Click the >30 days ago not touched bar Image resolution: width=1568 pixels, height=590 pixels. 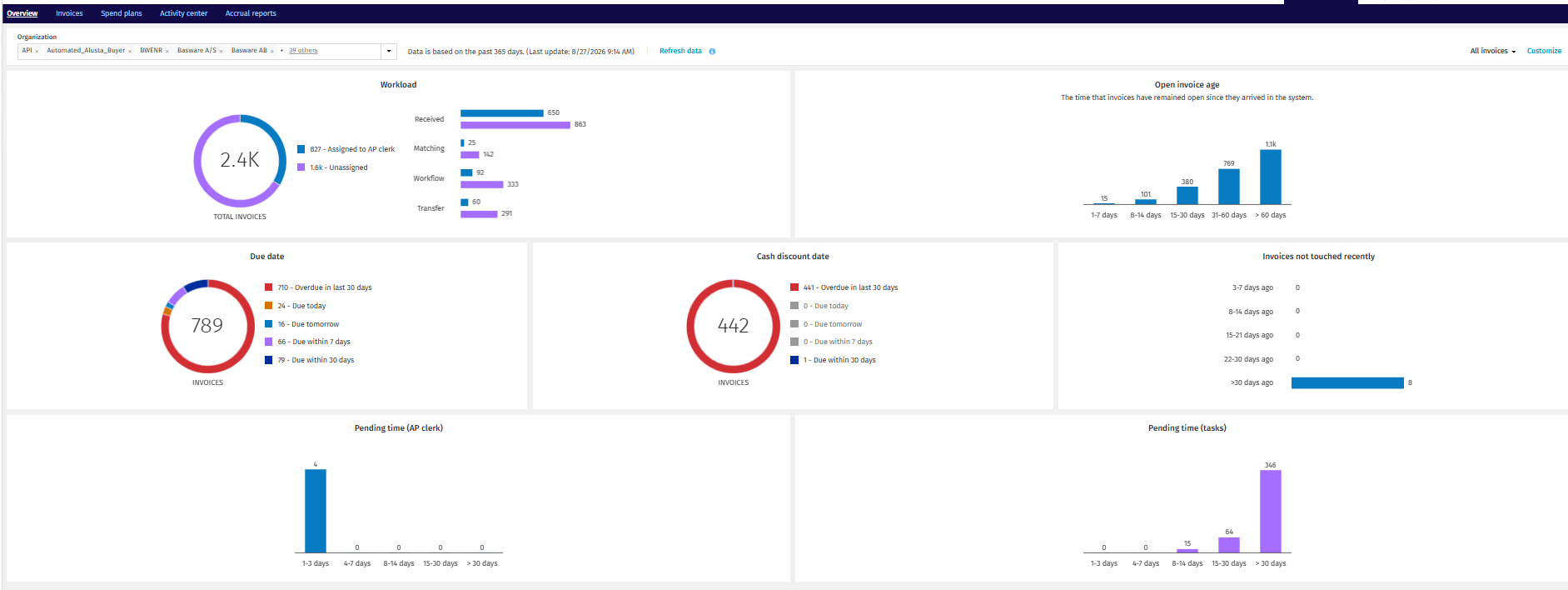click(1347, 382)
